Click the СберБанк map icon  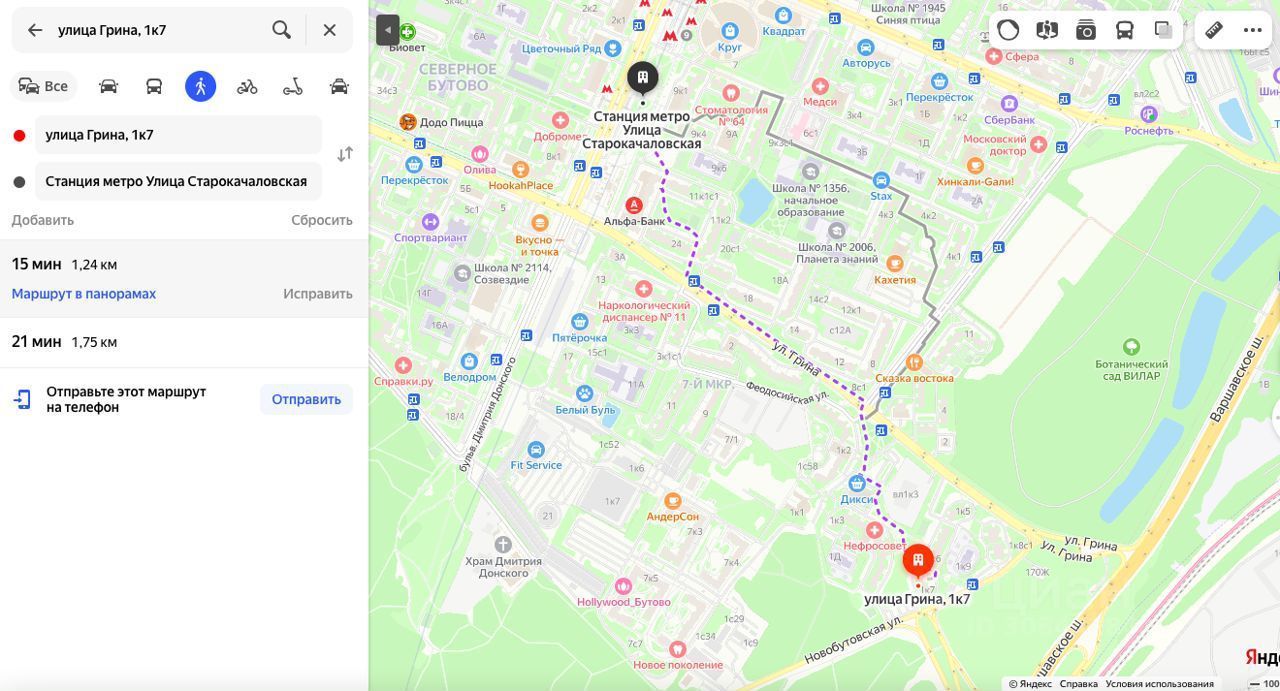pos(1009,104)
